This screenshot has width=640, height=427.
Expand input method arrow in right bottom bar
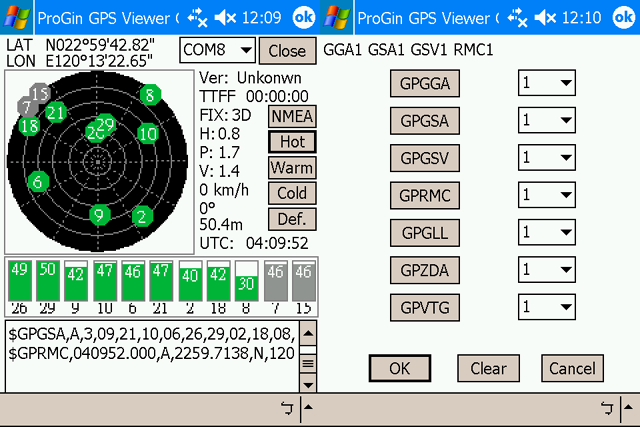tap(629, 407)
